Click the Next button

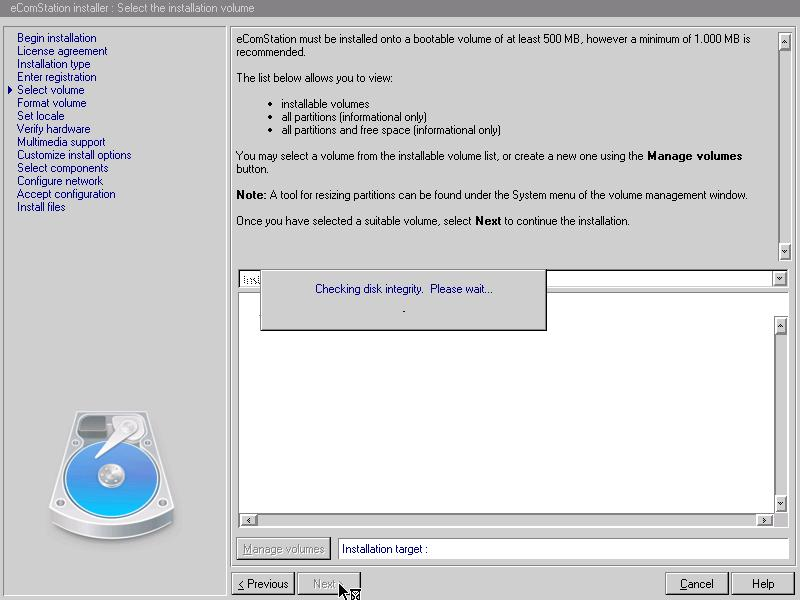point(329,584)
